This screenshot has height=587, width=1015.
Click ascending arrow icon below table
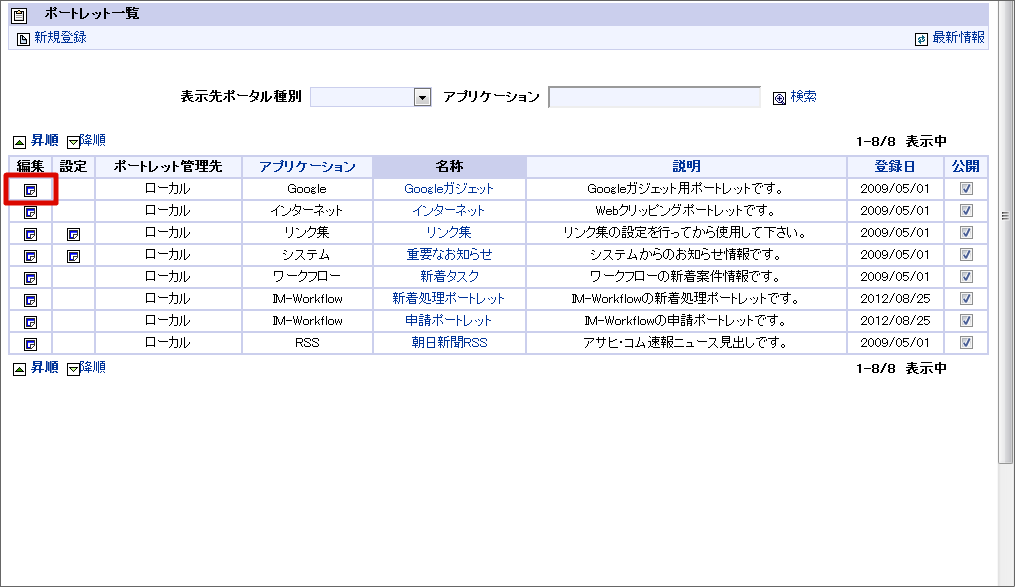(19, 369)
